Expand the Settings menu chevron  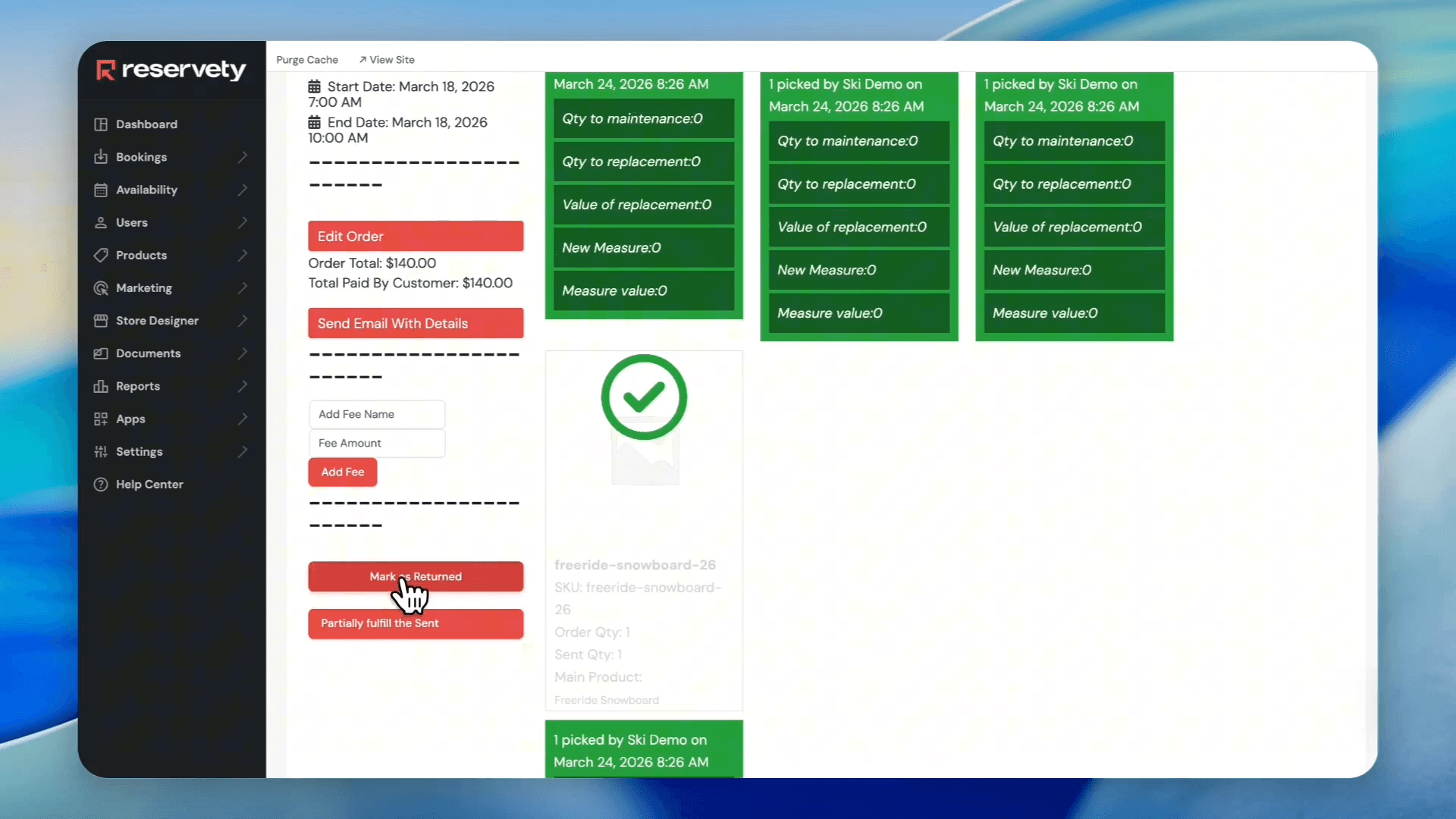click(x=243, y=451)
